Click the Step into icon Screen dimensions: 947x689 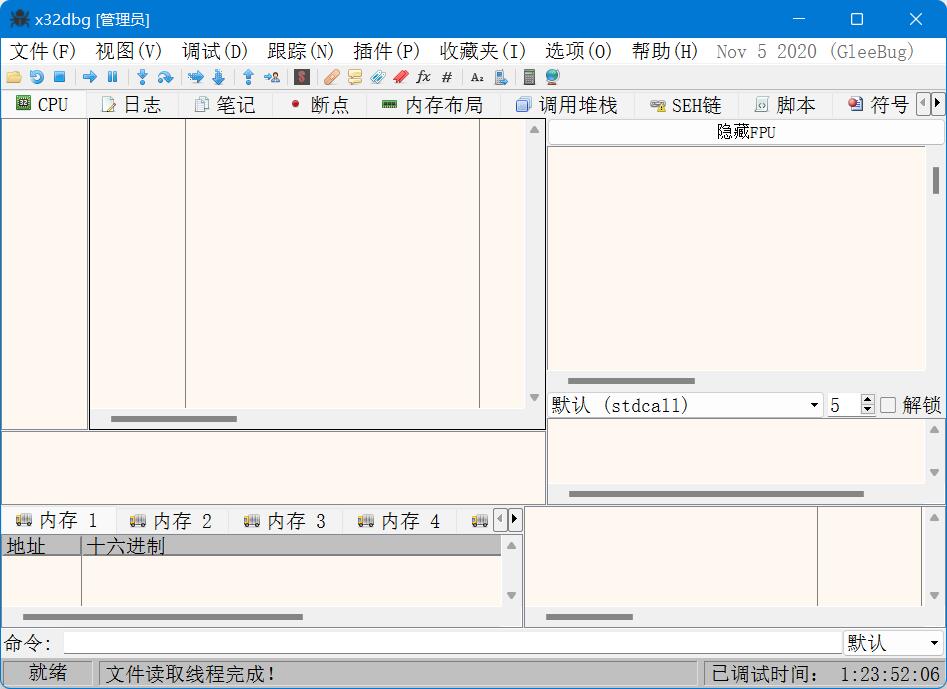(143, 77)
